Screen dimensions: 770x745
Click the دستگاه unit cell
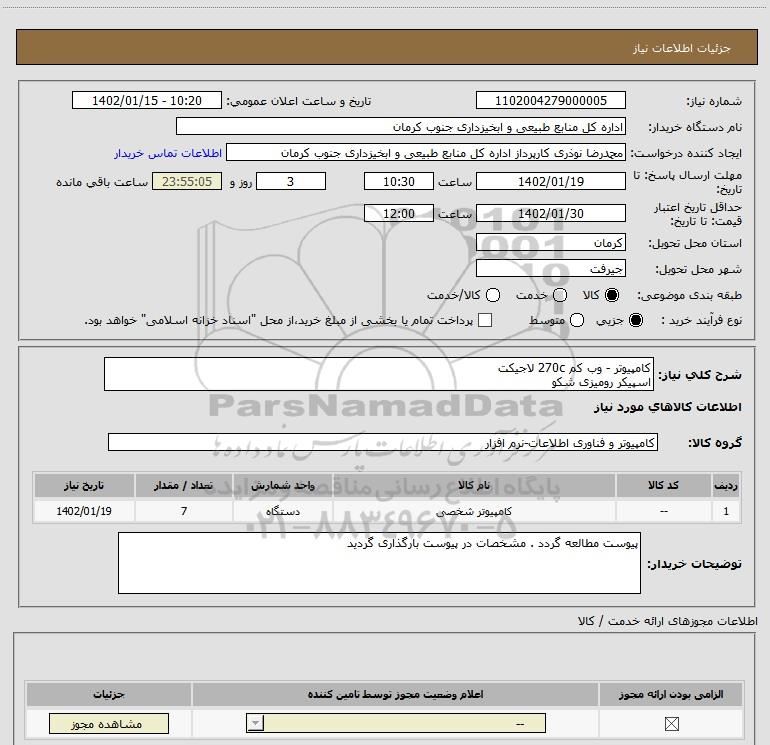[283, 511]
